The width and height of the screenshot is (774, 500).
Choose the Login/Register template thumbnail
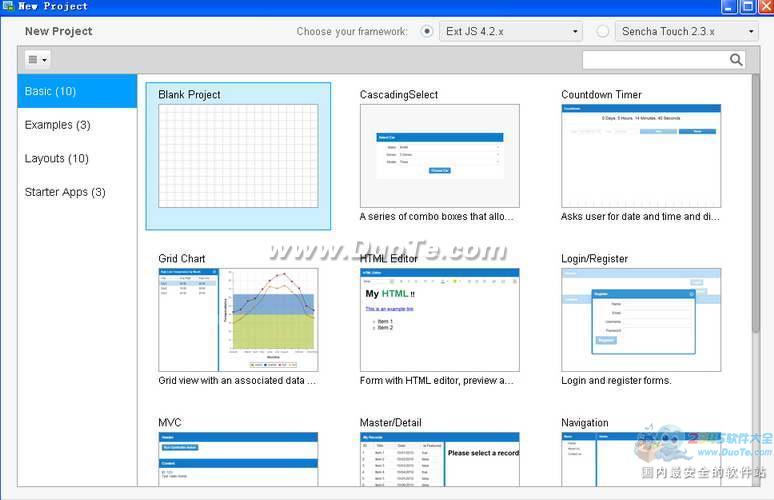tap(641, 320)
